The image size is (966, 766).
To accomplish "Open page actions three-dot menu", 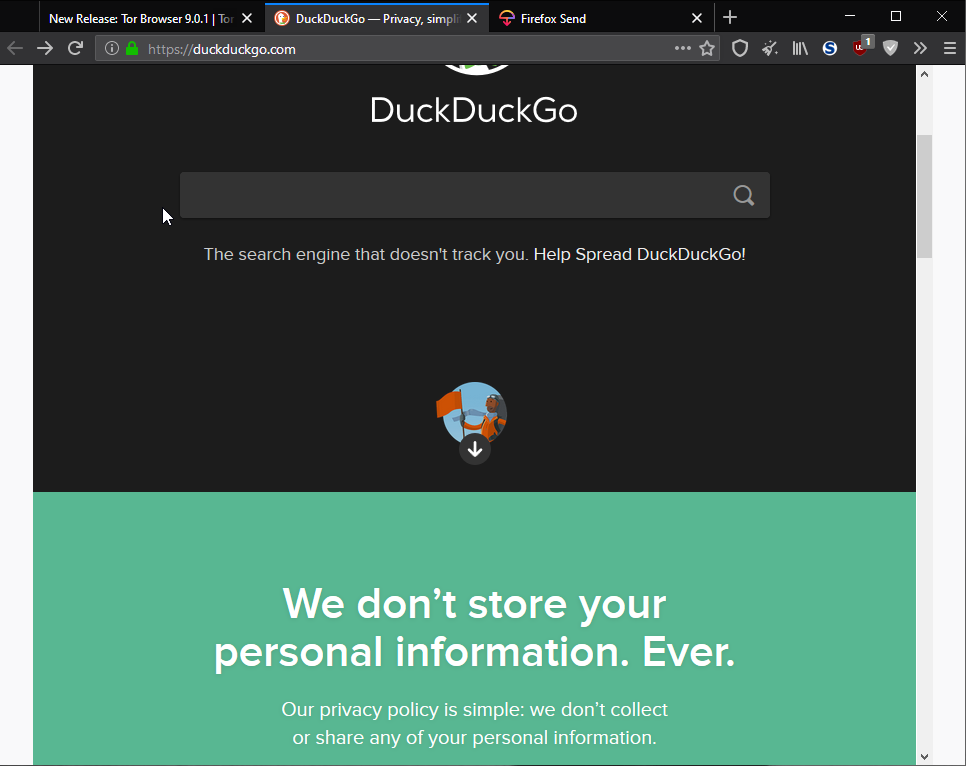I will click(682, 48).
